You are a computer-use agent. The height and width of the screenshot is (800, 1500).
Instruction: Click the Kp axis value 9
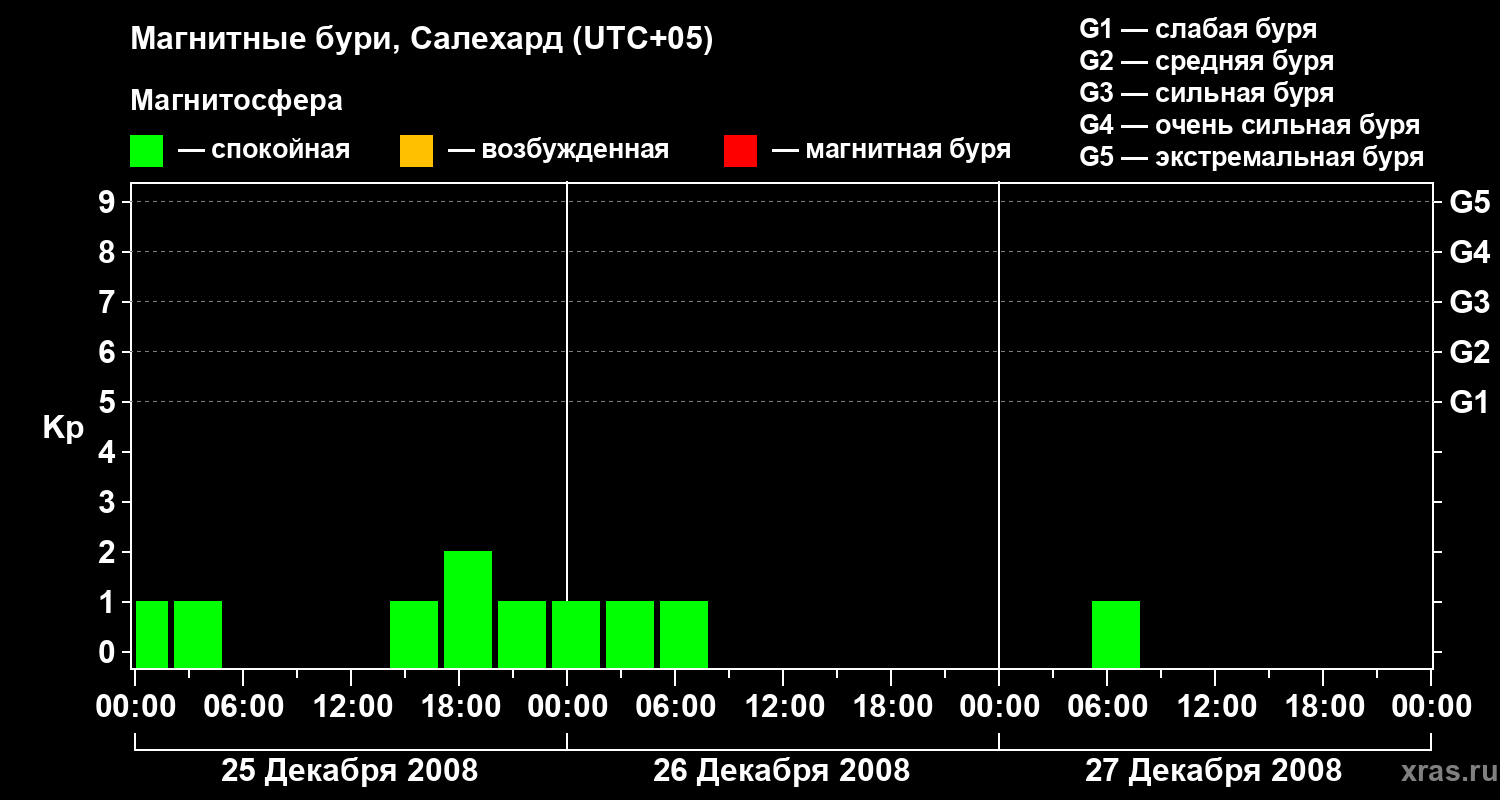109,202
